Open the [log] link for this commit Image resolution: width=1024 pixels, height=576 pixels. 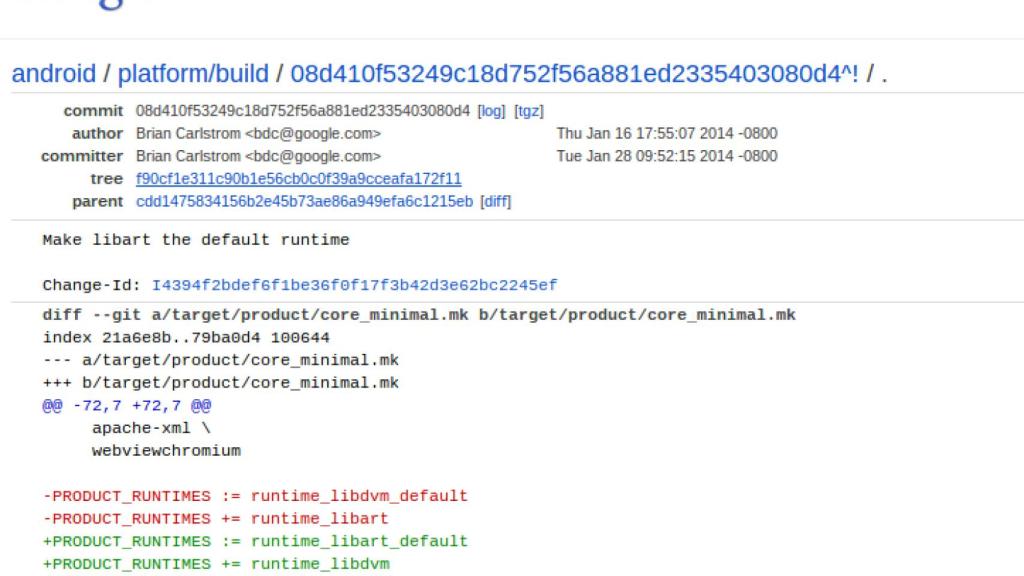[x=491, y=111]
